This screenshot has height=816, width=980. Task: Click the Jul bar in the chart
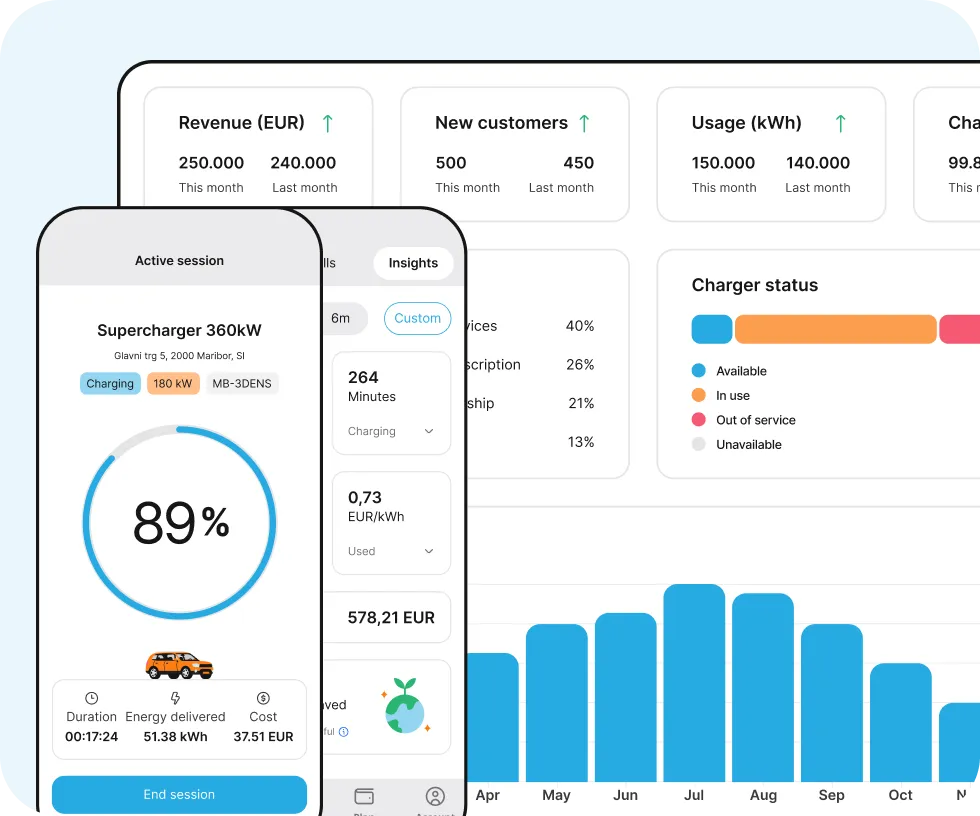tap(694, 682)
